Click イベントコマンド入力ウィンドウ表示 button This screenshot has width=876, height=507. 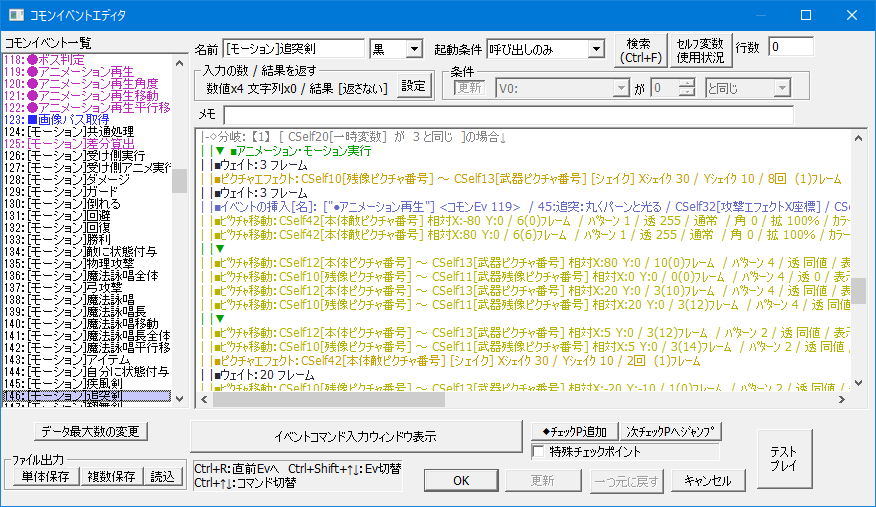[x=355, y=437]
